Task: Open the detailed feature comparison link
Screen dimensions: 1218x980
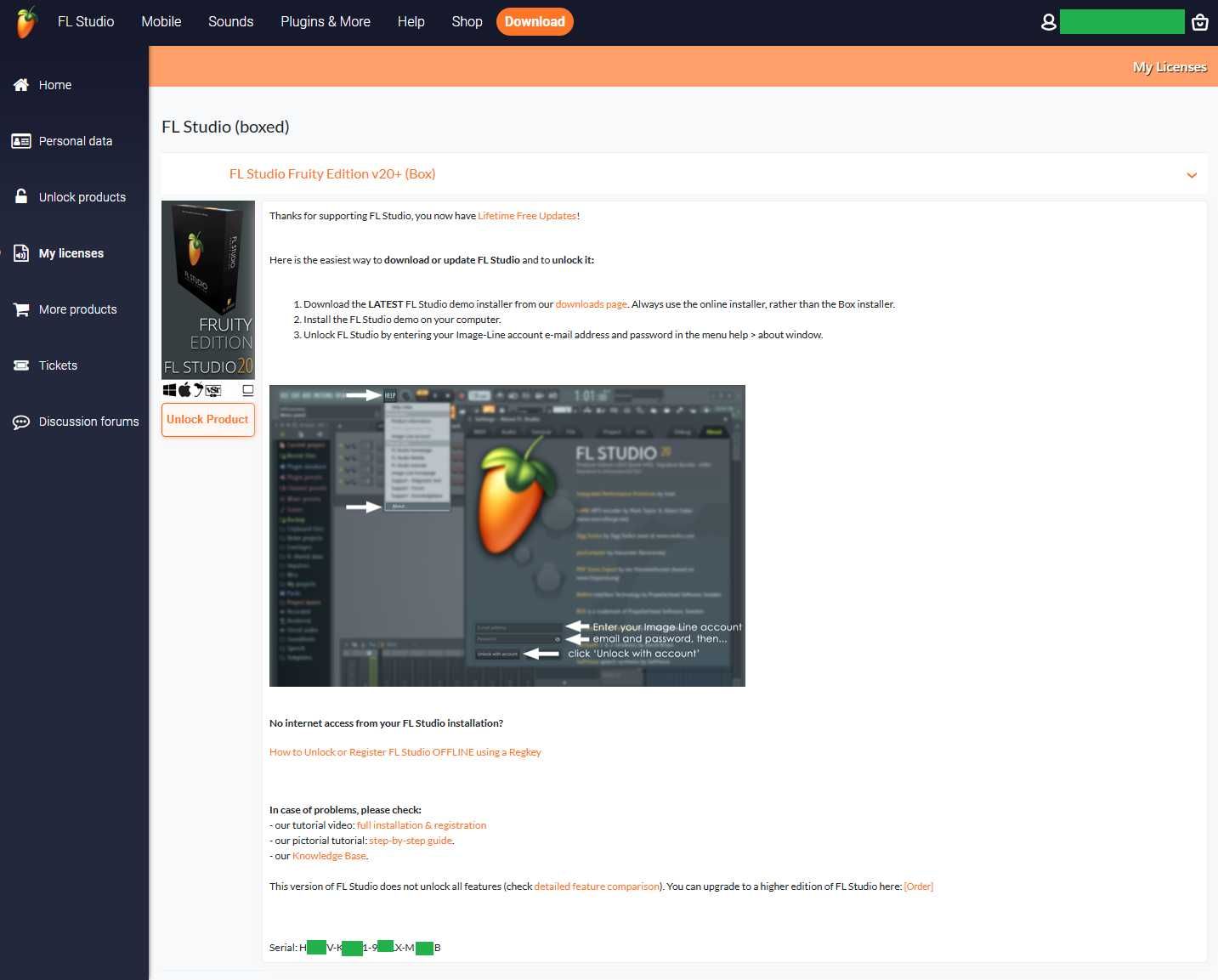Action: [597, 887]
